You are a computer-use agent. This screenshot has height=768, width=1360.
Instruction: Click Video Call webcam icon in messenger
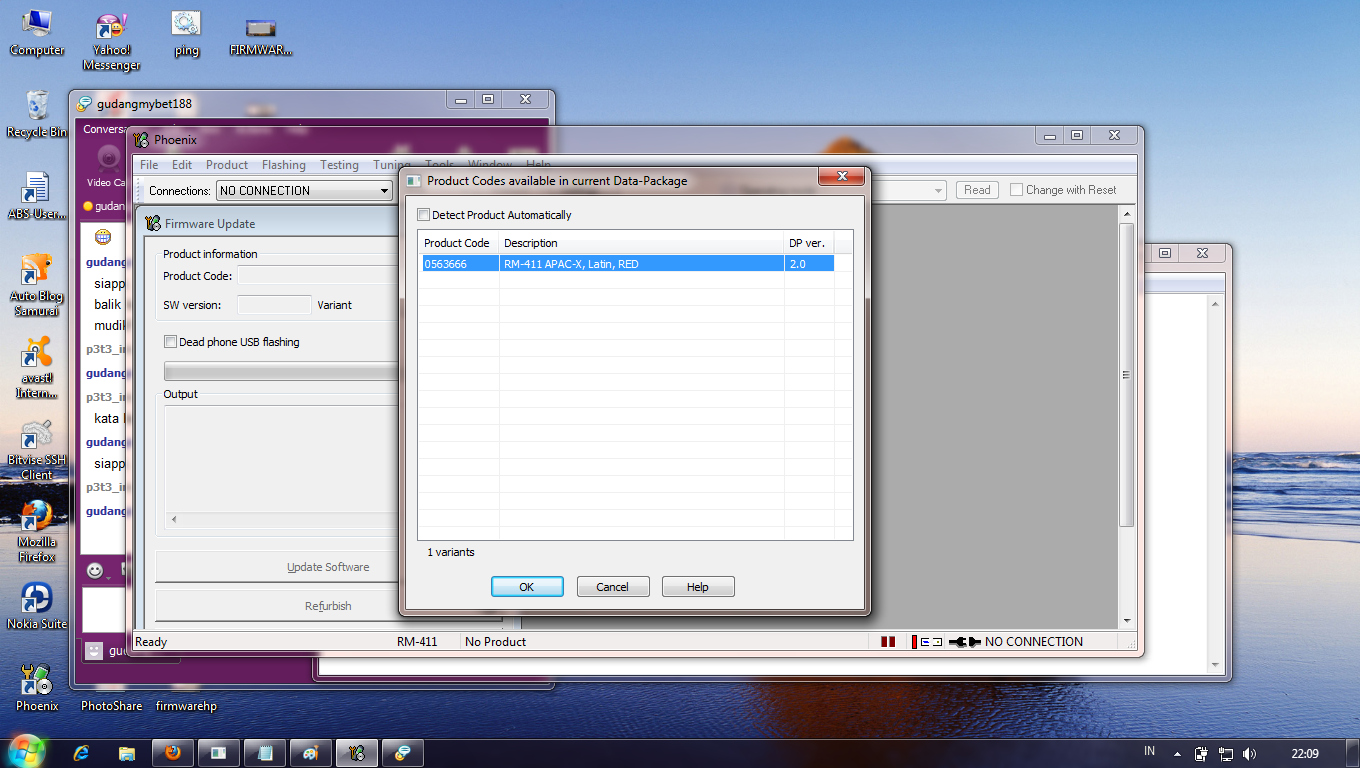coord(107,160)
